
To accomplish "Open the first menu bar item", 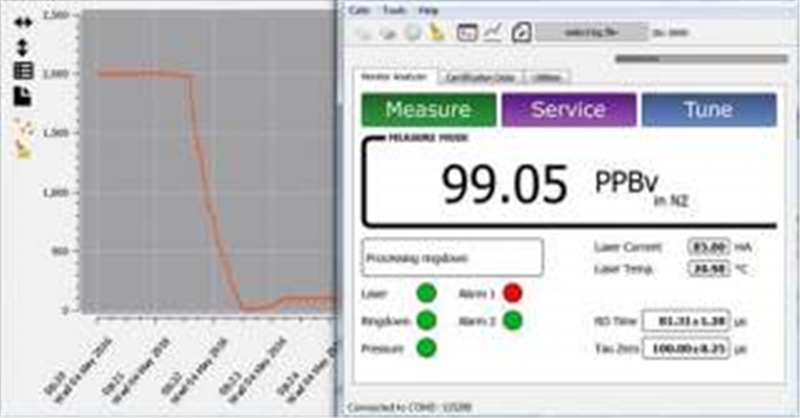I will (x=359, y=10).
